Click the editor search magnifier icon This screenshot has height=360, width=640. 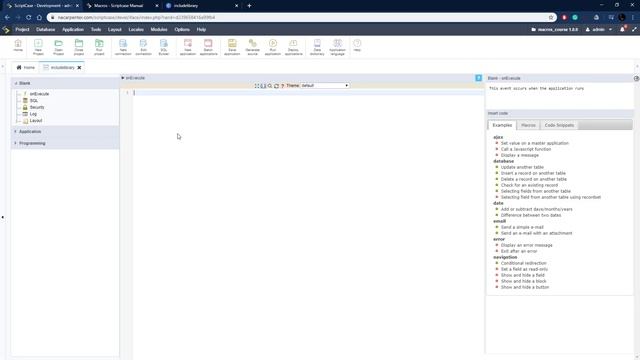coord(270,86)
